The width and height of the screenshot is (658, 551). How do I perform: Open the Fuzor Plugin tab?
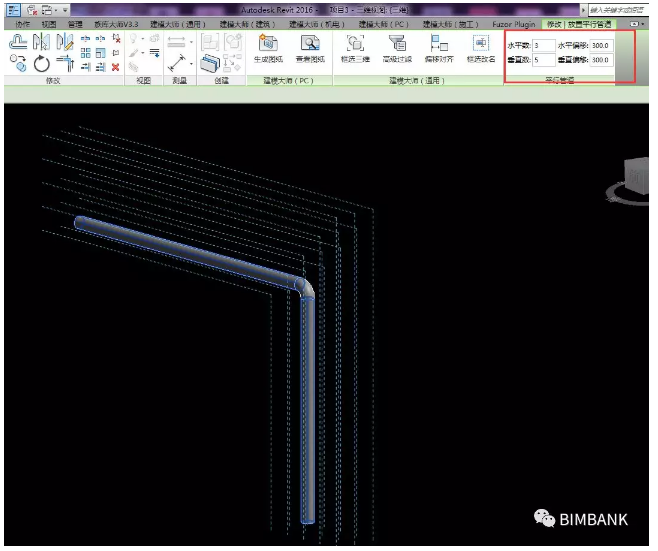pos(514,24)
